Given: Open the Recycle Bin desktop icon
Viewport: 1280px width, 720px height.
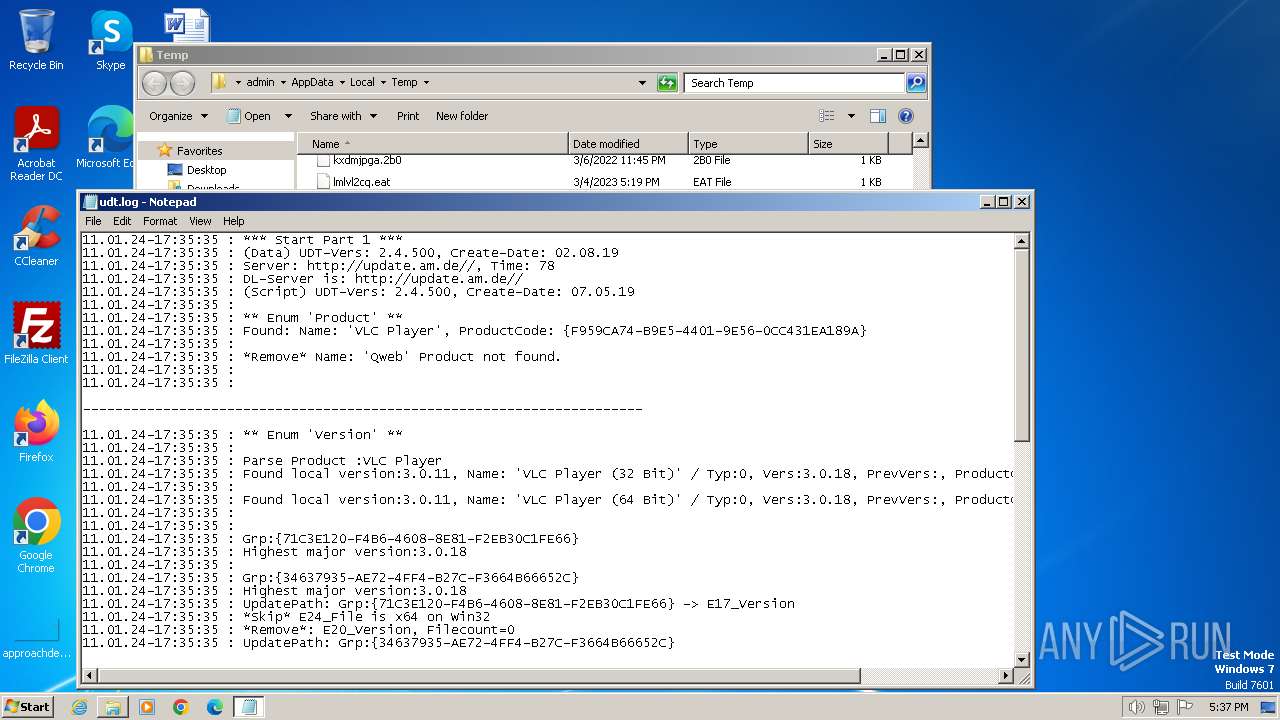Looking at the screenshot, I should coord(36,40).
